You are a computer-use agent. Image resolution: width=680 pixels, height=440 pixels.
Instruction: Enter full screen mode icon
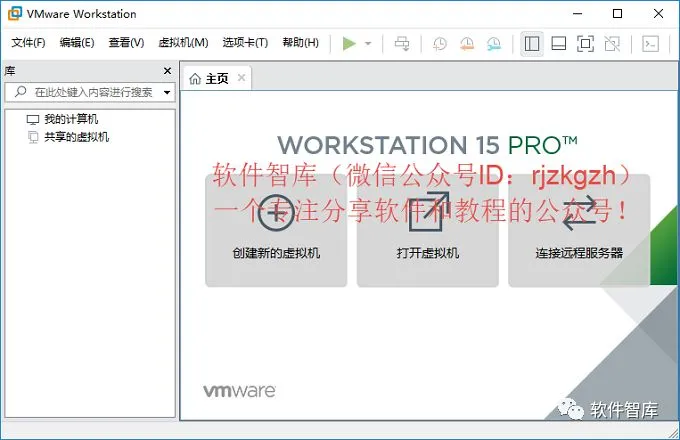tap(585, 43)
